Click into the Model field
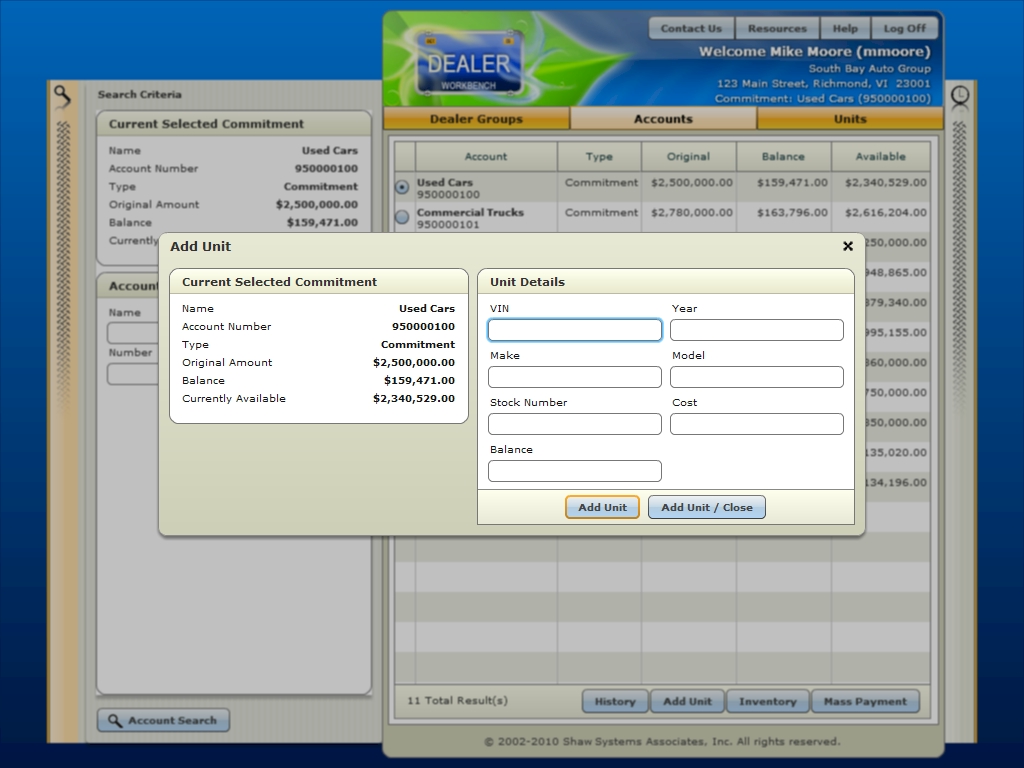This screenshot has width=1024, height=768. pyautogui.click(x=757, y=377)
